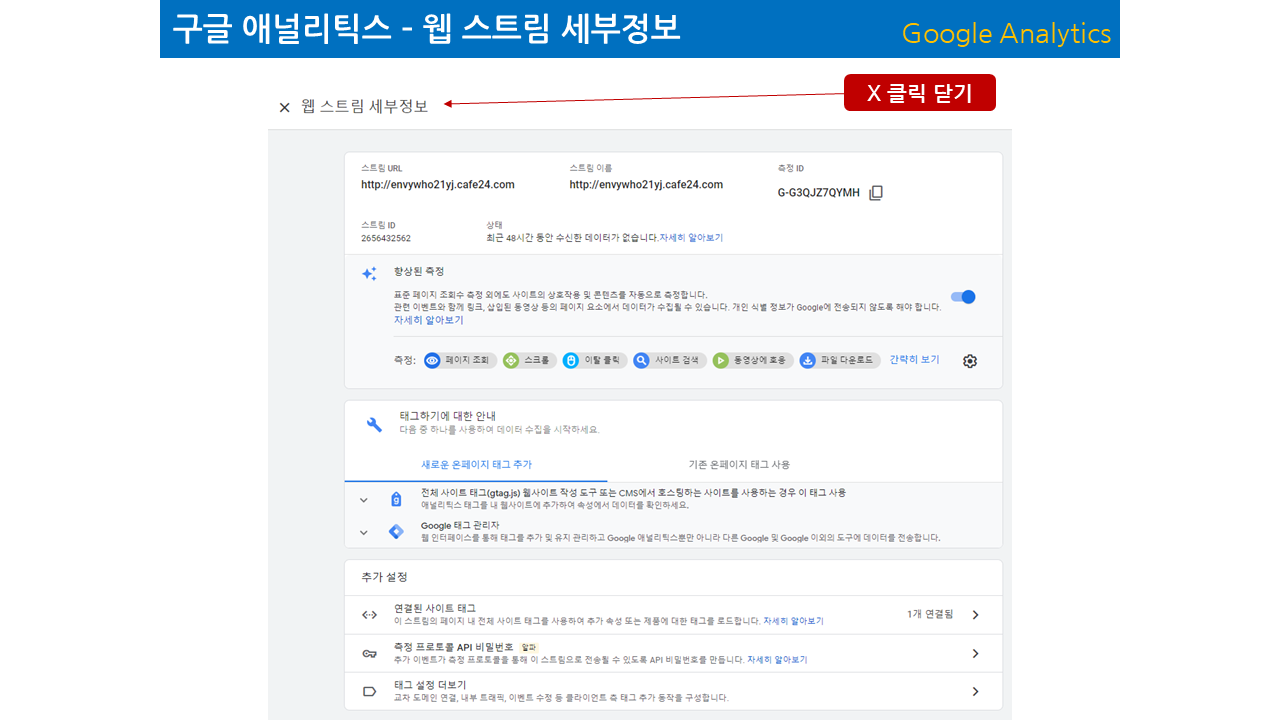Switch to 새로운 온페이지 태그 추가 tab

[476, 465]
